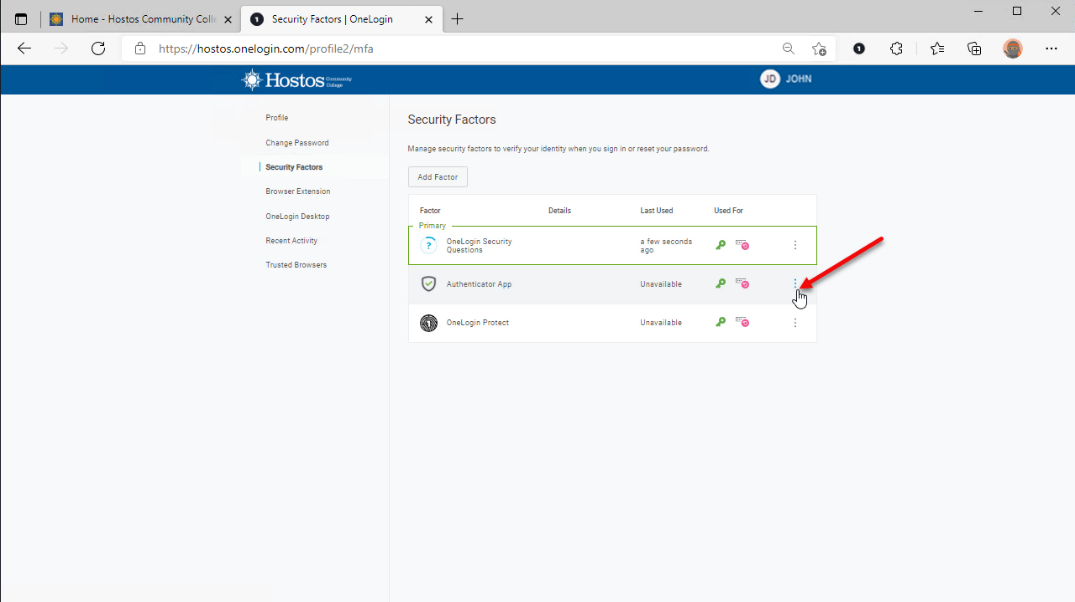
Task: Click the Add Factor button
Action: [437, 177]
